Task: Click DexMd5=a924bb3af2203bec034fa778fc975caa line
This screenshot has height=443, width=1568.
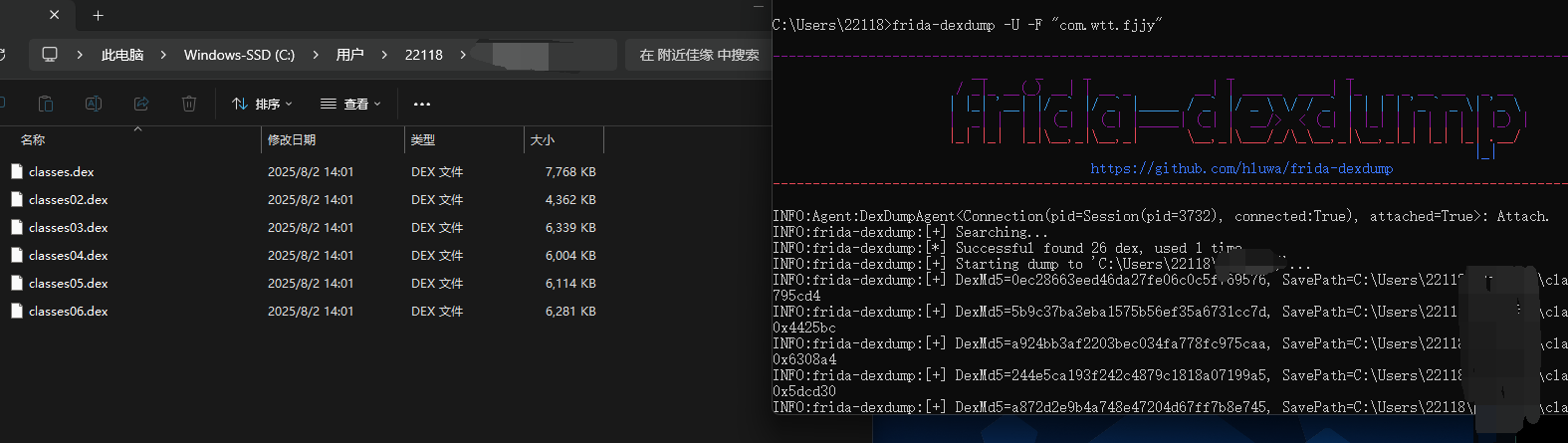Action: click(1170, 343)
